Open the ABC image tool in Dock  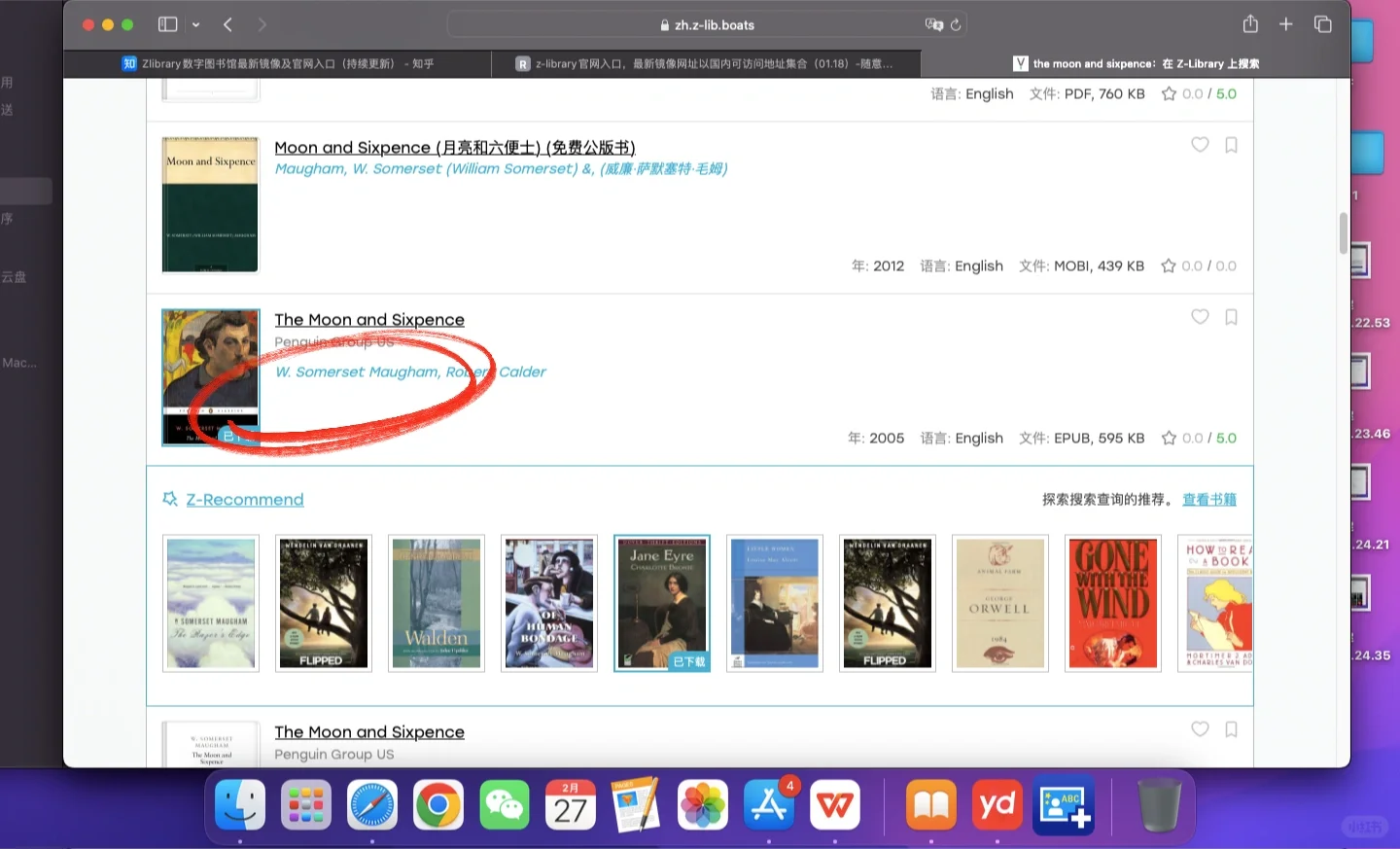(1064, 805)
